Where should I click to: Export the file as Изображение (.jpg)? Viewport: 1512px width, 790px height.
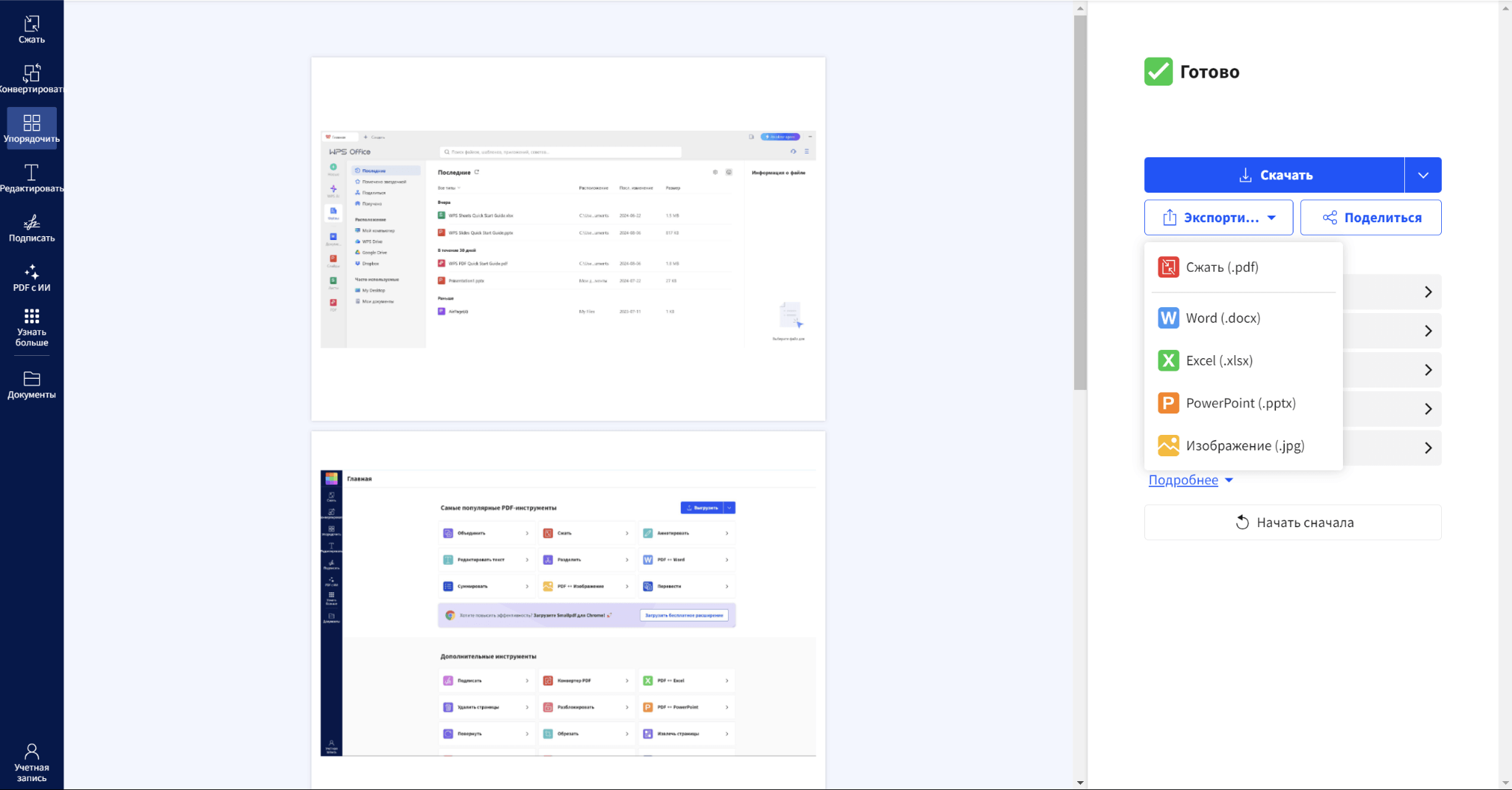(1243, 446)
